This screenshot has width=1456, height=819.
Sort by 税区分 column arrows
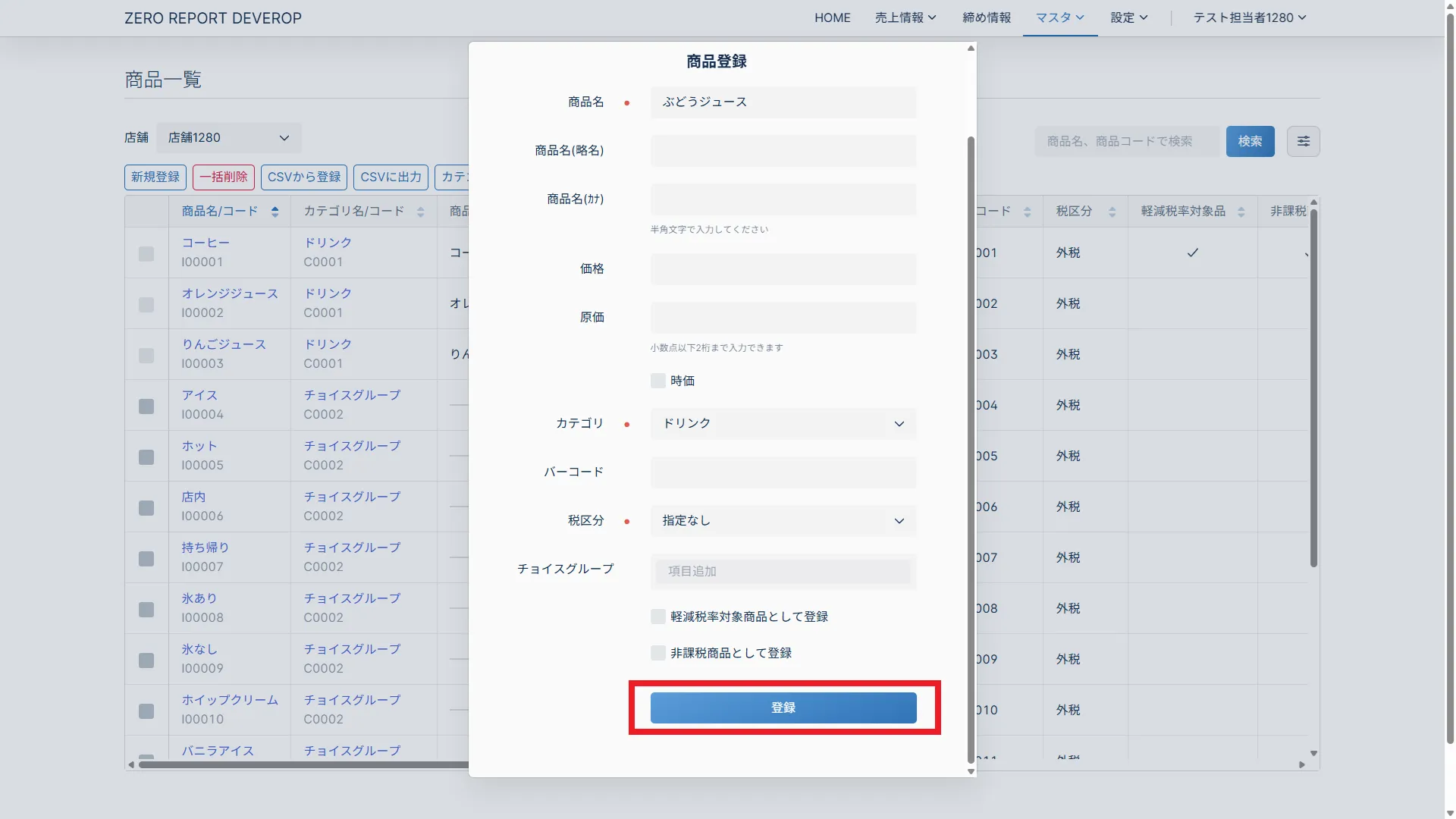[1112, 212]
